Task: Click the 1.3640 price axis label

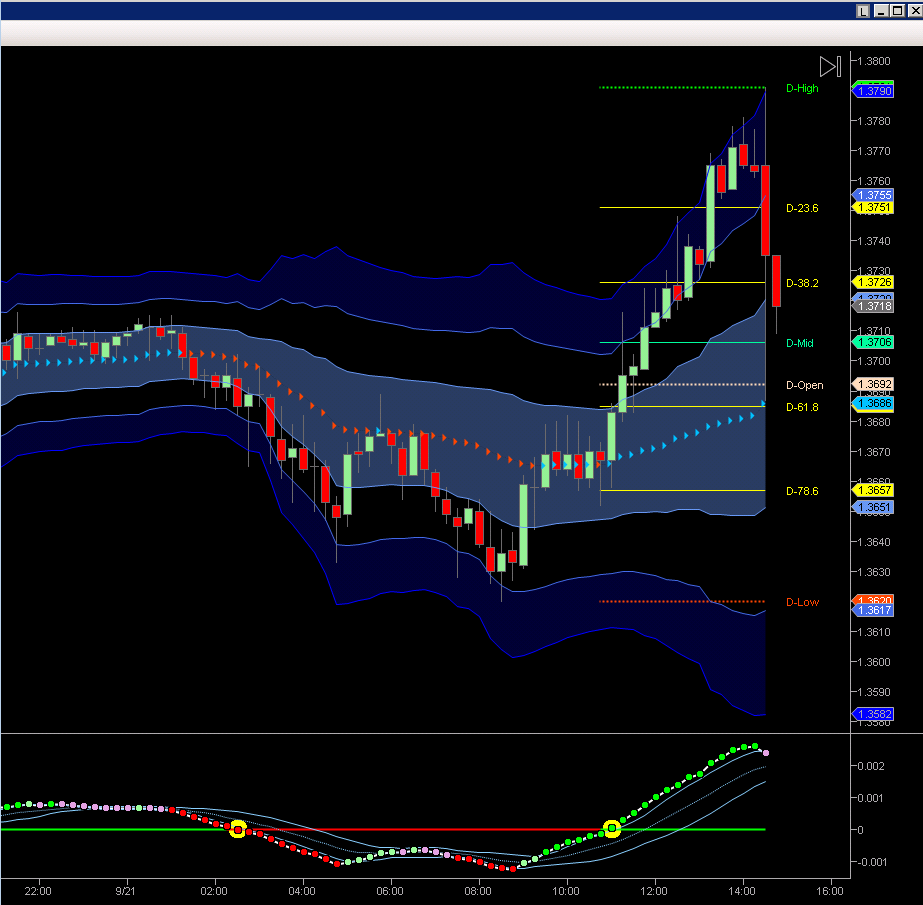Action: 874,542
